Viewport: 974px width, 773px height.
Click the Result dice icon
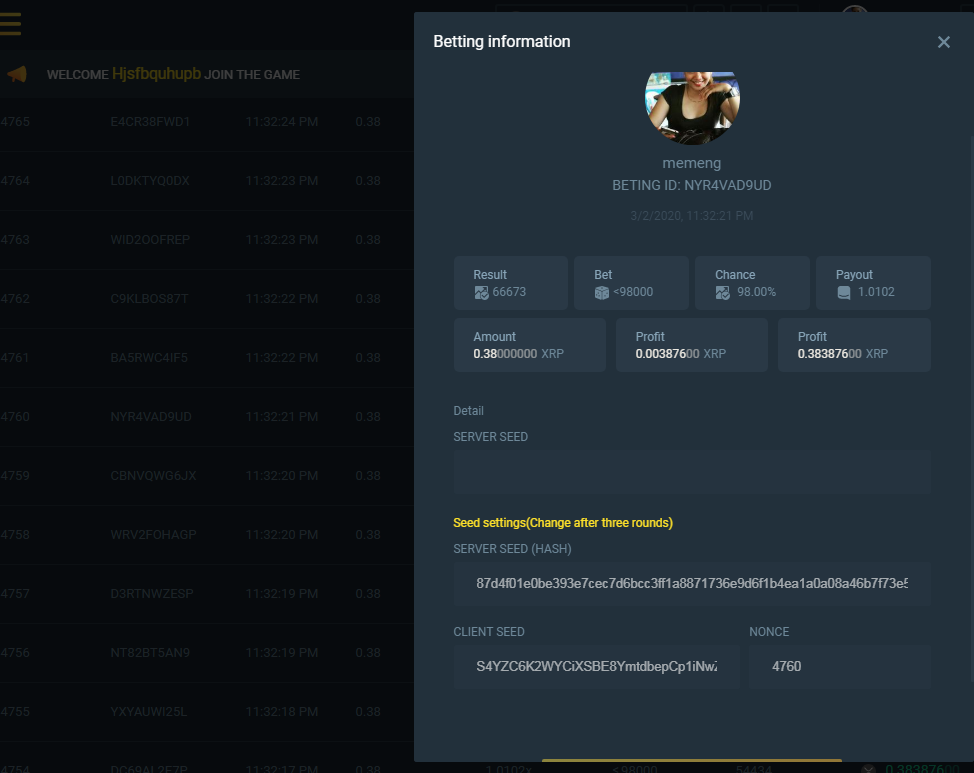click(481, 292)
